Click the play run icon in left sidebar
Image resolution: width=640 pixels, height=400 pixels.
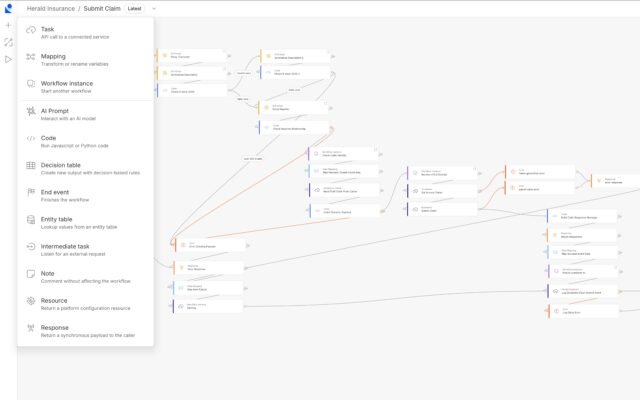tap(9, 59)
